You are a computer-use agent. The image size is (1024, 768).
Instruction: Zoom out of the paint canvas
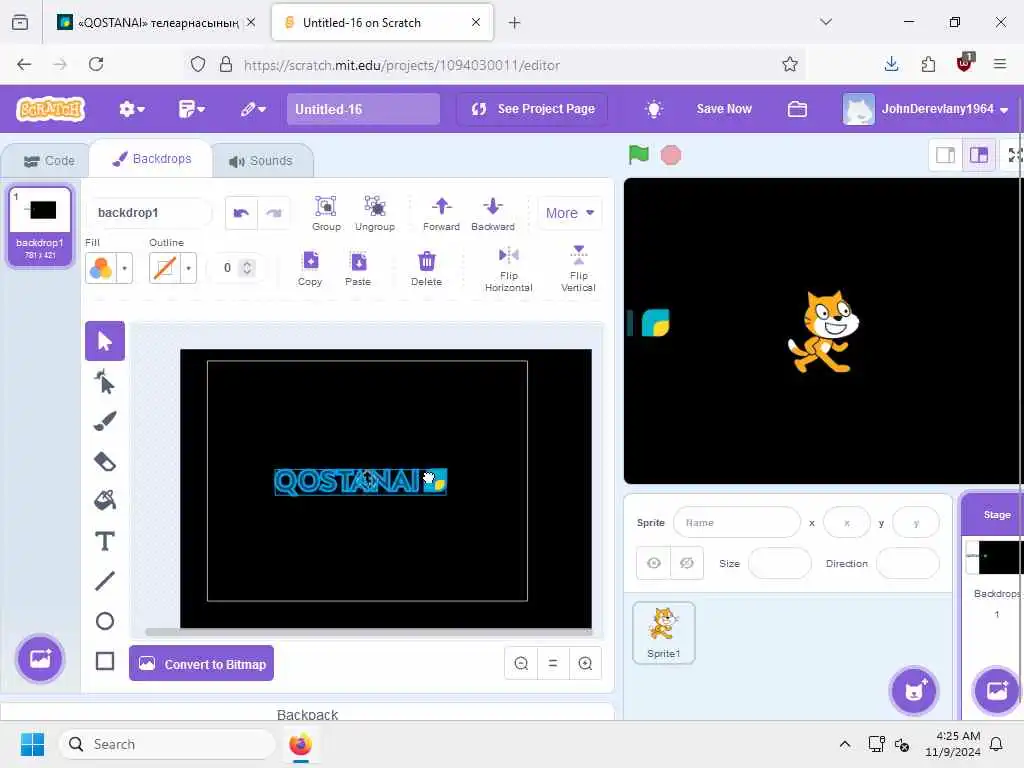coord(521,664)
